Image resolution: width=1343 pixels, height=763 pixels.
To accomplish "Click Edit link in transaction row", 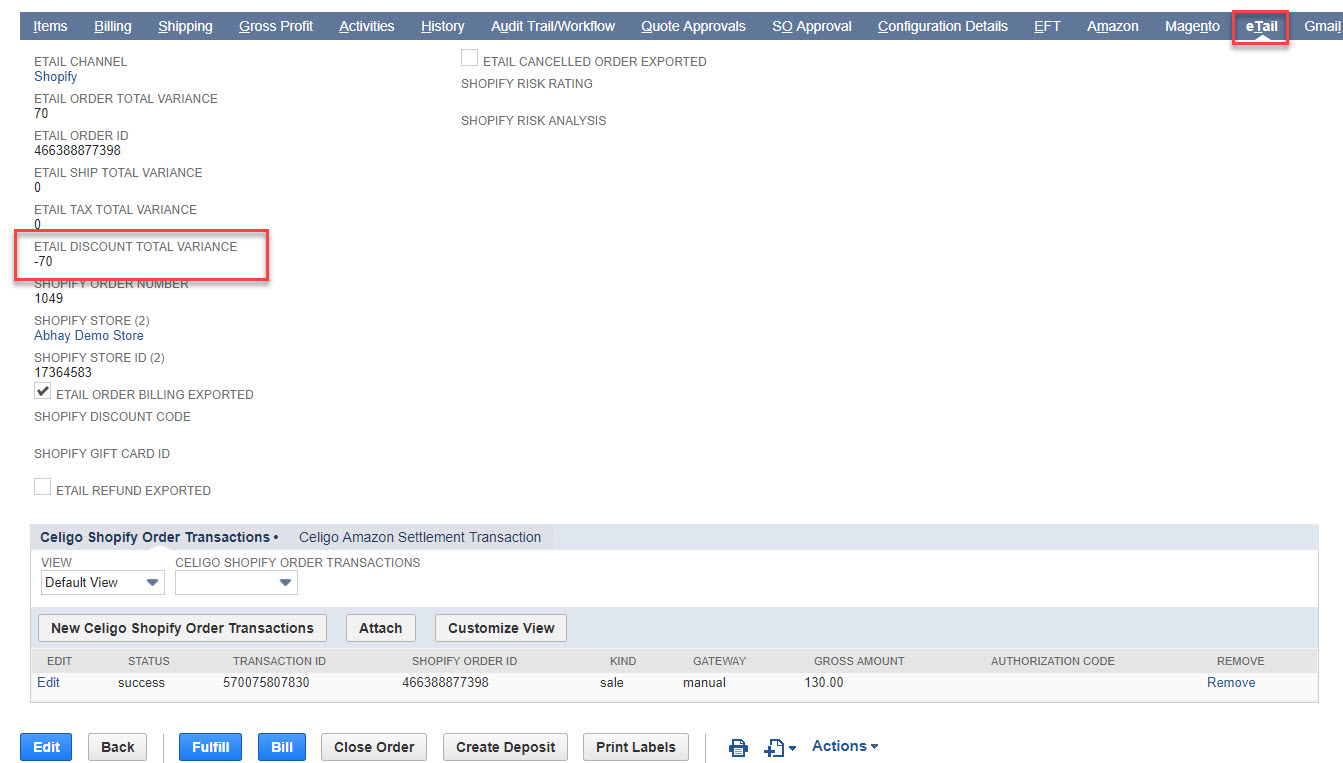I will pos(48,682).
